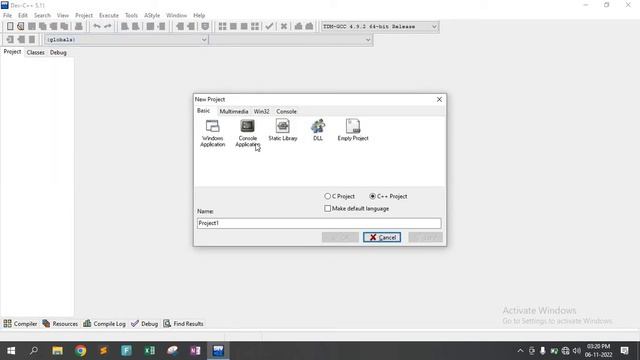Click the volume speaker tray icon

576,351
